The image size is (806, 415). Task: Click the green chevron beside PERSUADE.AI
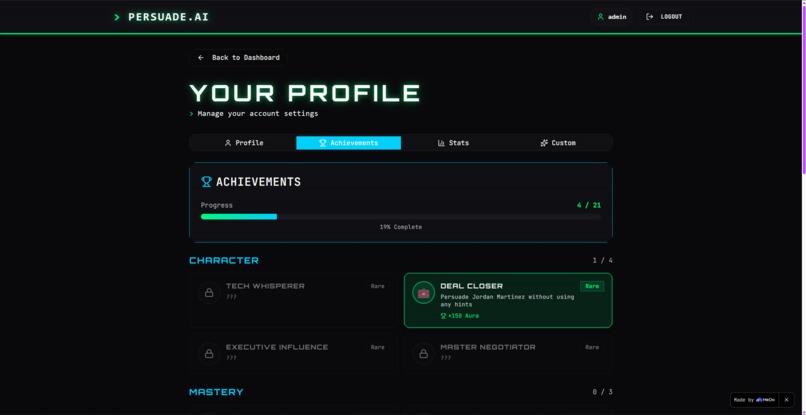[x=117, y=17]
